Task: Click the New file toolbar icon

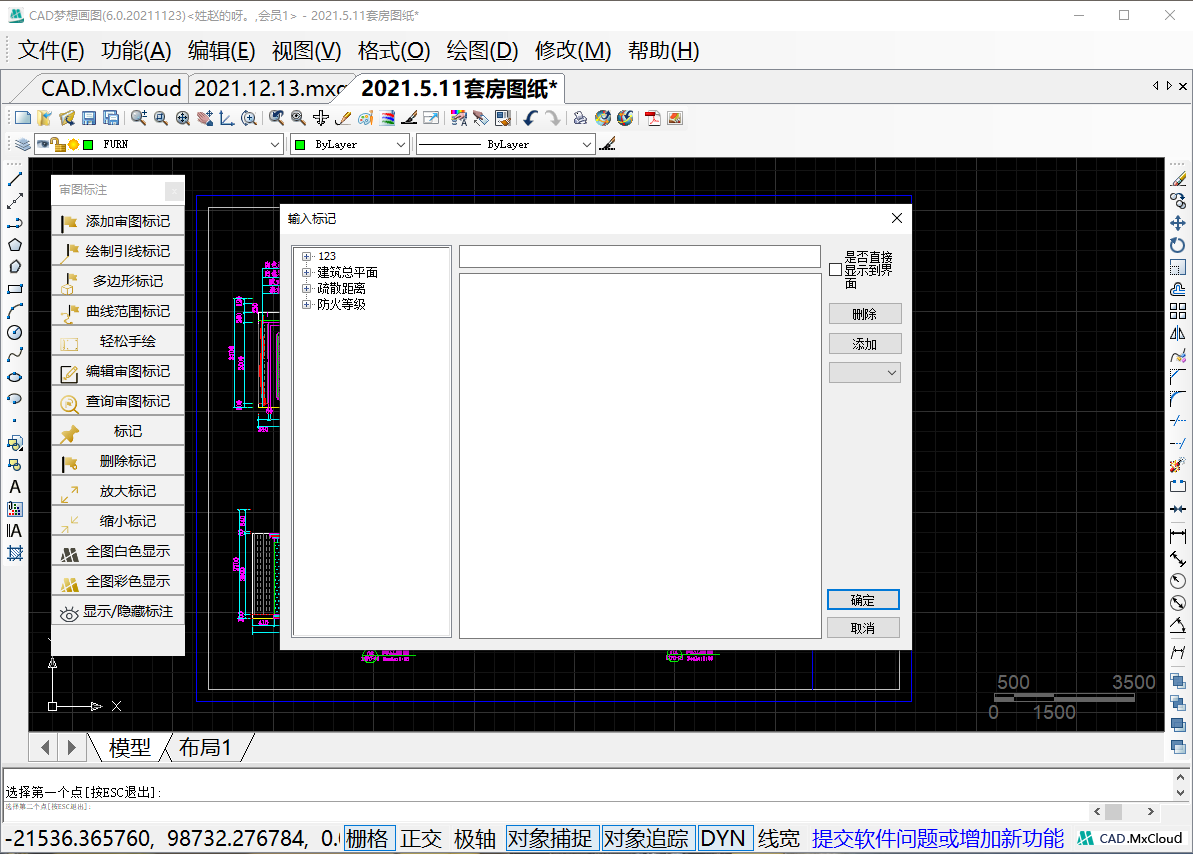Action: coord(23,118)
